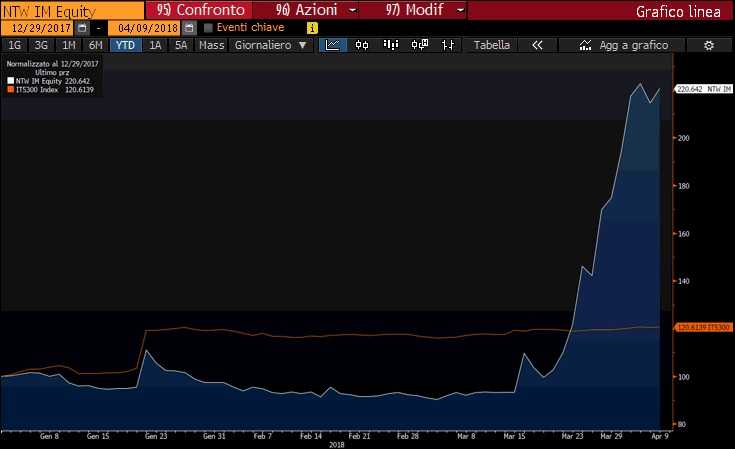This screenshot has height=449, width=735.
Task: Click the Tabella button
Action: click(491, 46)
